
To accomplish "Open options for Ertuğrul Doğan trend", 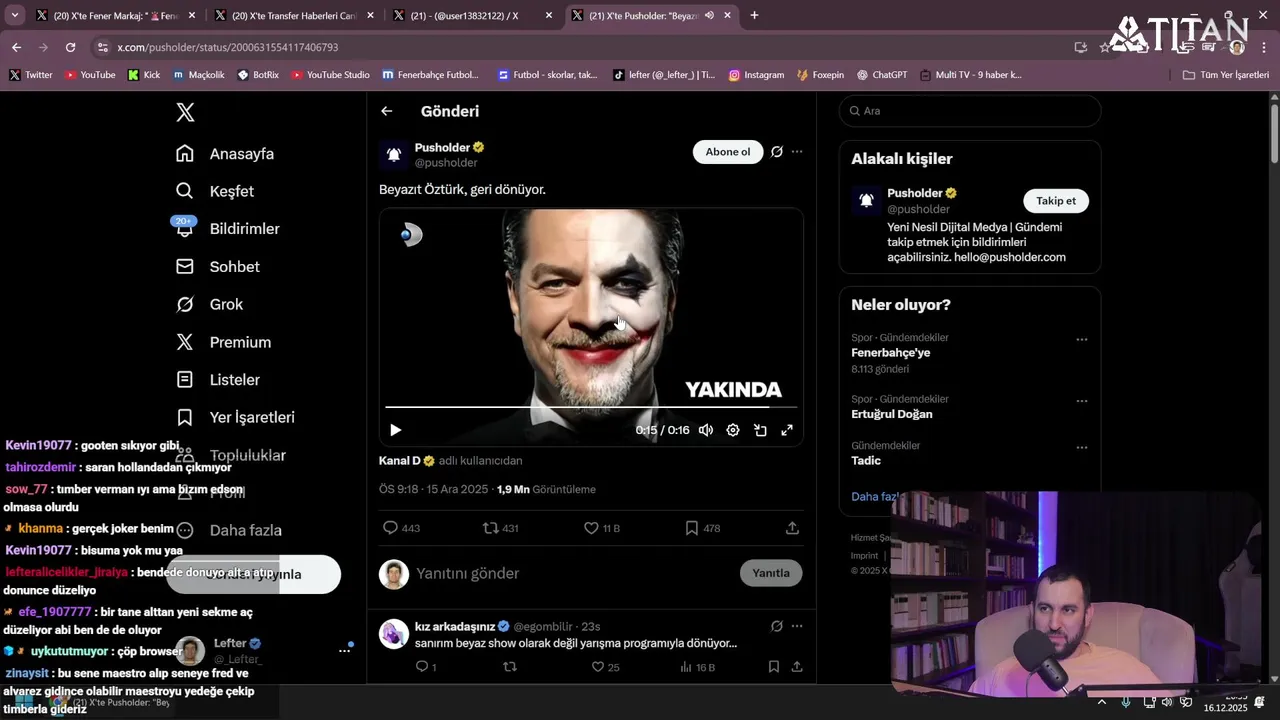I will [1082, 401].
